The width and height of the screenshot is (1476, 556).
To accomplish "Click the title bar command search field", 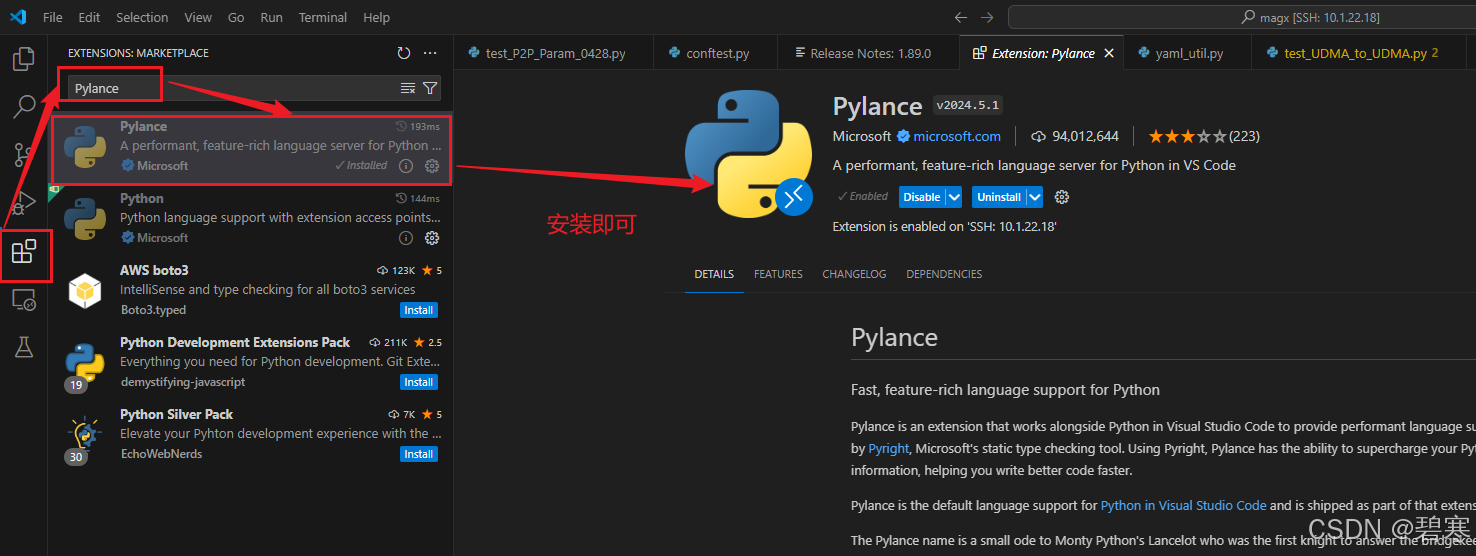I will 1242,17.
